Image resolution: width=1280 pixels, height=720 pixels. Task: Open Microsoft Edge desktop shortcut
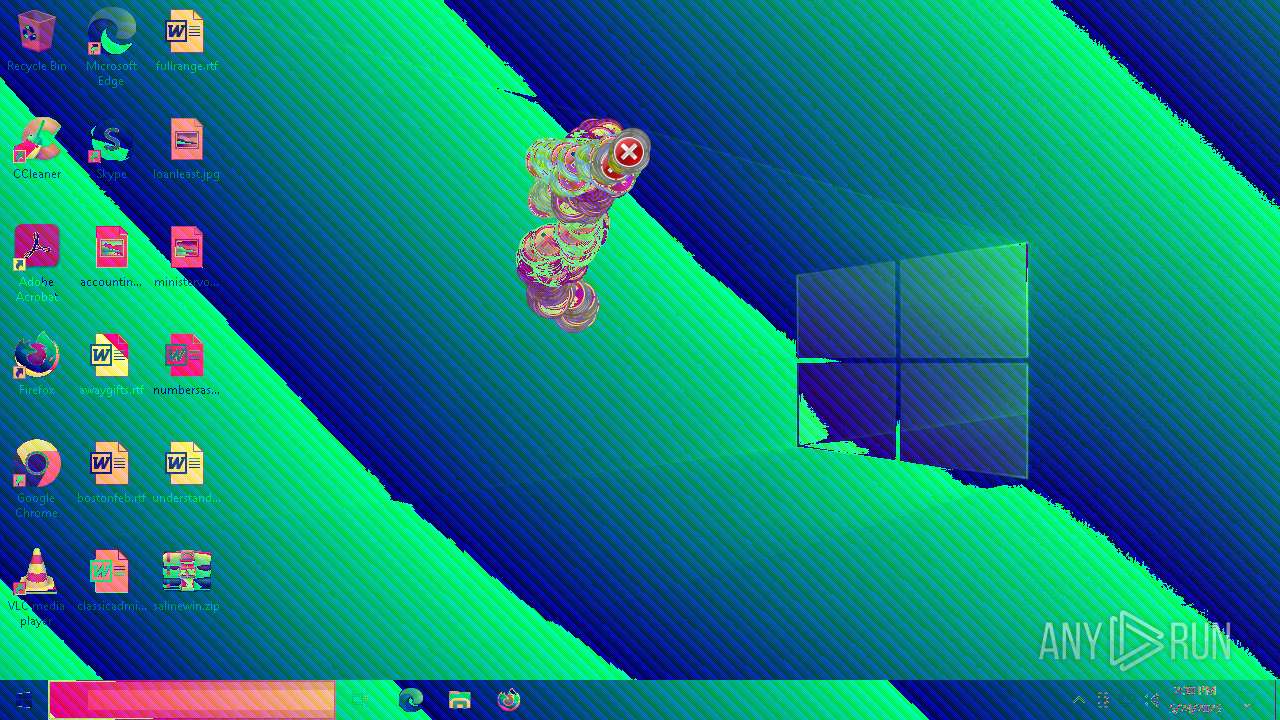pos(111,46)
